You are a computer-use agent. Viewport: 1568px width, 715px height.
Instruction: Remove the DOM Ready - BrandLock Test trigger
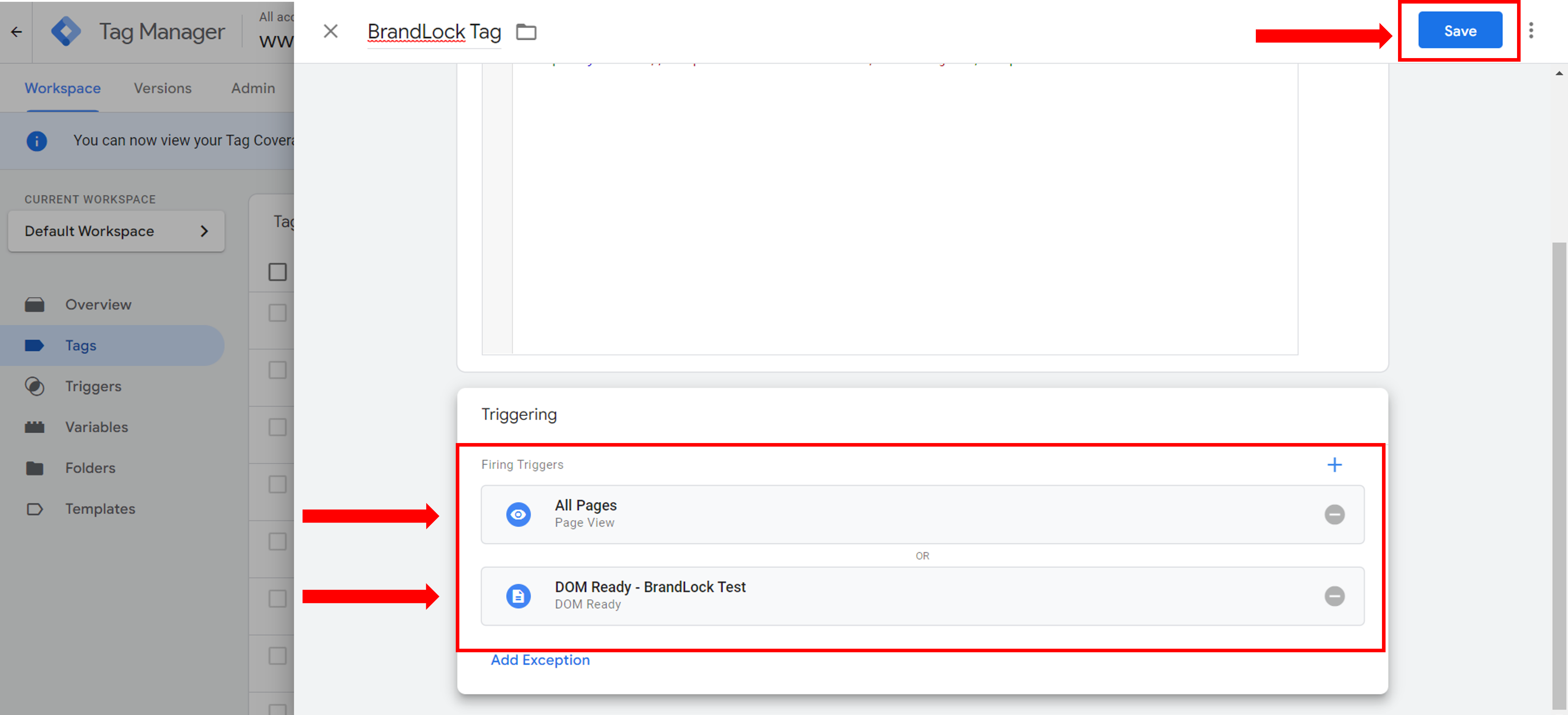1334,596
